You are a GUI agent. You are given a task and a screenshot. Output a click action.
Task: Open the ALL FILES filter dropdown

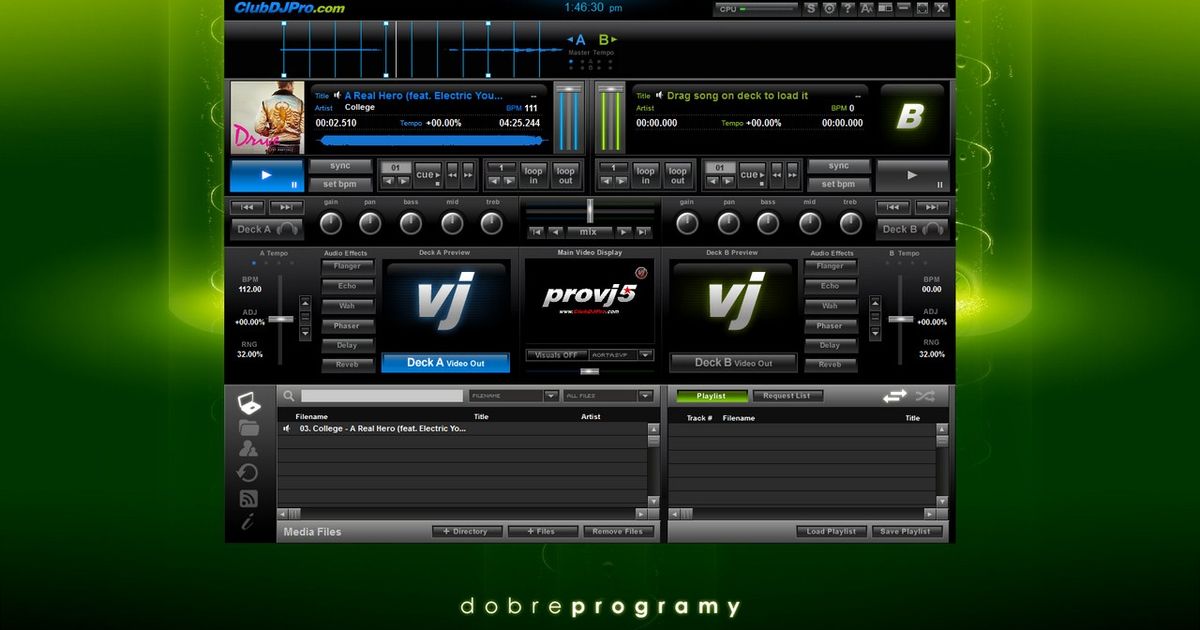click(x=645, y=396)
